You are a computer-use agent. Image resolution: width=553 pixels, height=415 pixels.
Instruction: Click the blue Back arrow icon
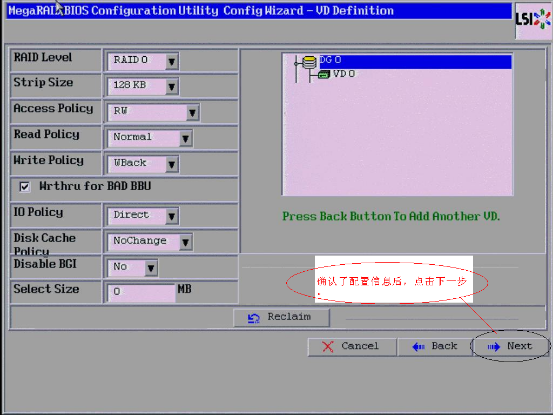pos(418,347)
